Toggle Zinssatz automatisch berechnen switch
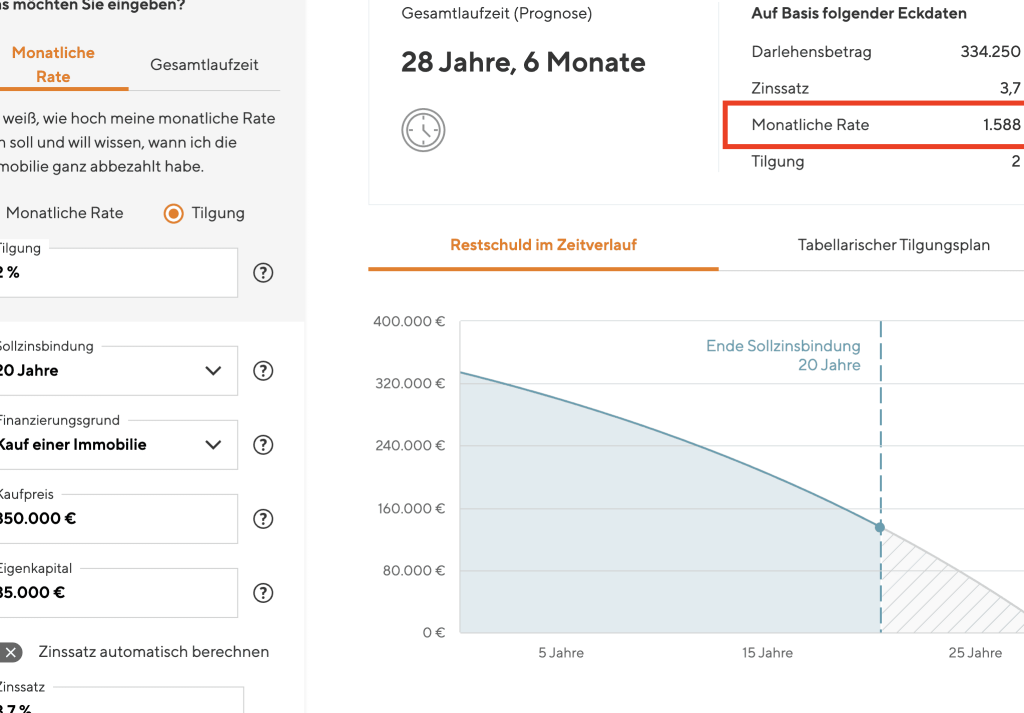Viewport: 1024px width, 713px height. [x=10, y=652]
